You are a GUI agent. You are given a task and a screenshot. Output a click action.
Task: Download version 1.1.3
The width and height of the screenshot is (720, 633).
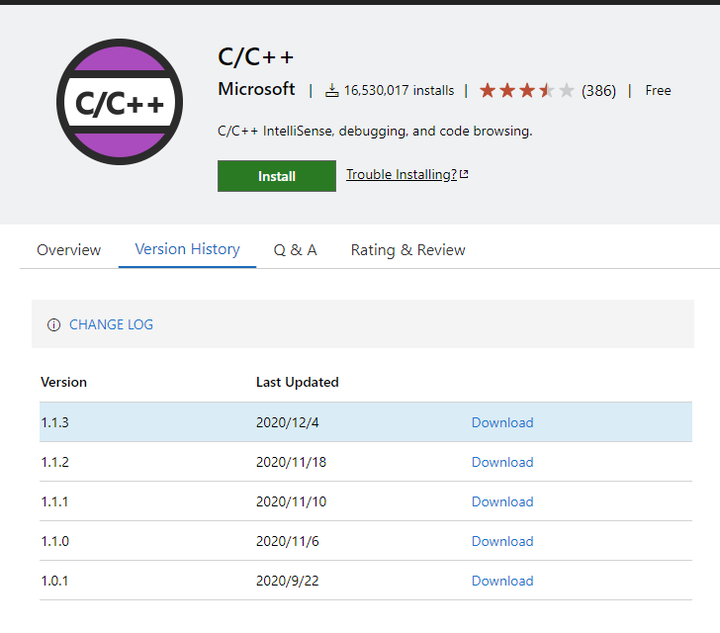point(502,422)
